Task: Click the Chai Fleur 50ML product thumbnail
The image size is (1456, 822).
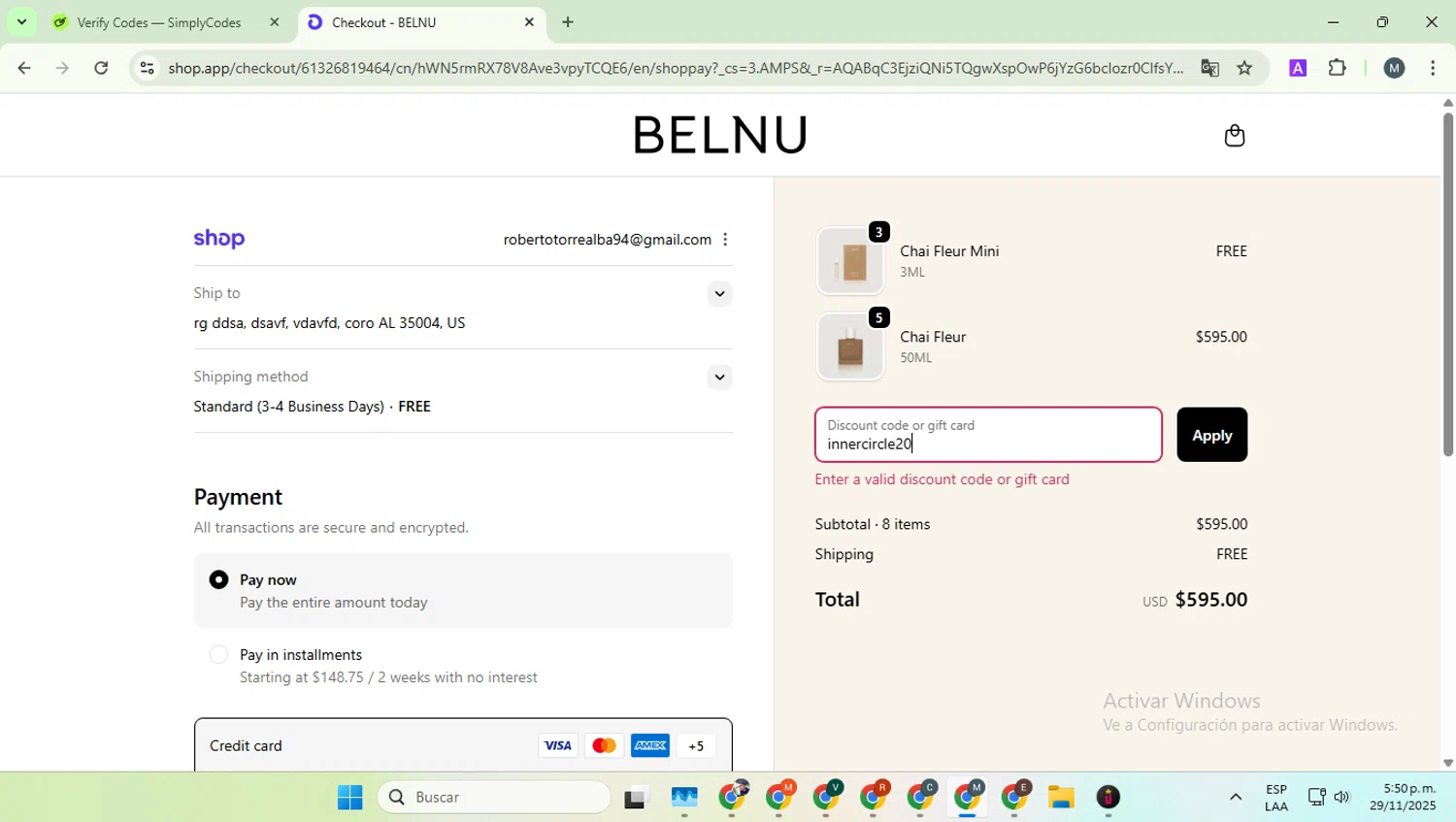Action: pos(850,346)
